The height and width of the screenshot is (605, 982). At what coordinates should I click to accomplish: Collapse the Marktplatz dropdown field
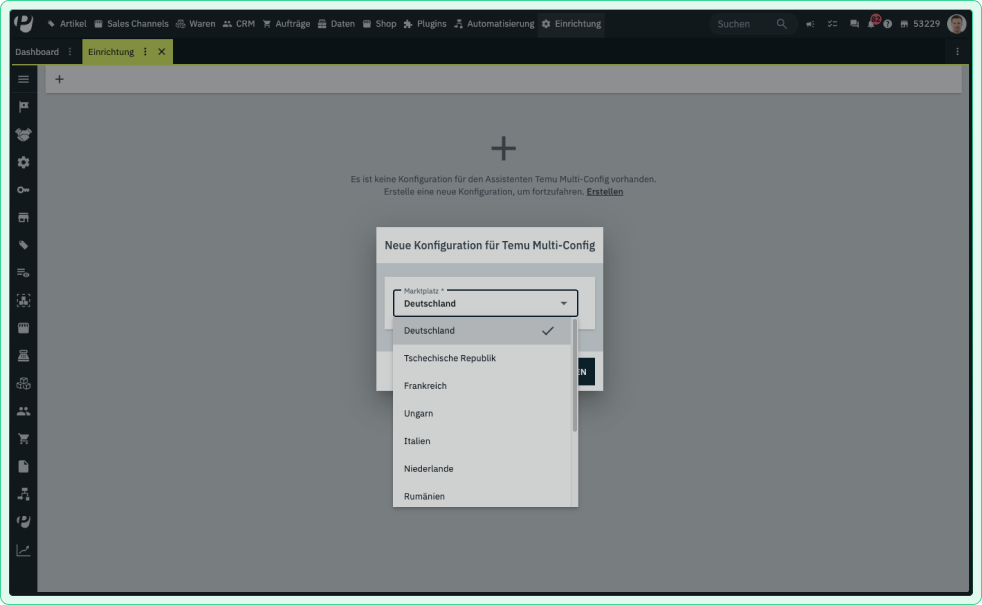485,303
